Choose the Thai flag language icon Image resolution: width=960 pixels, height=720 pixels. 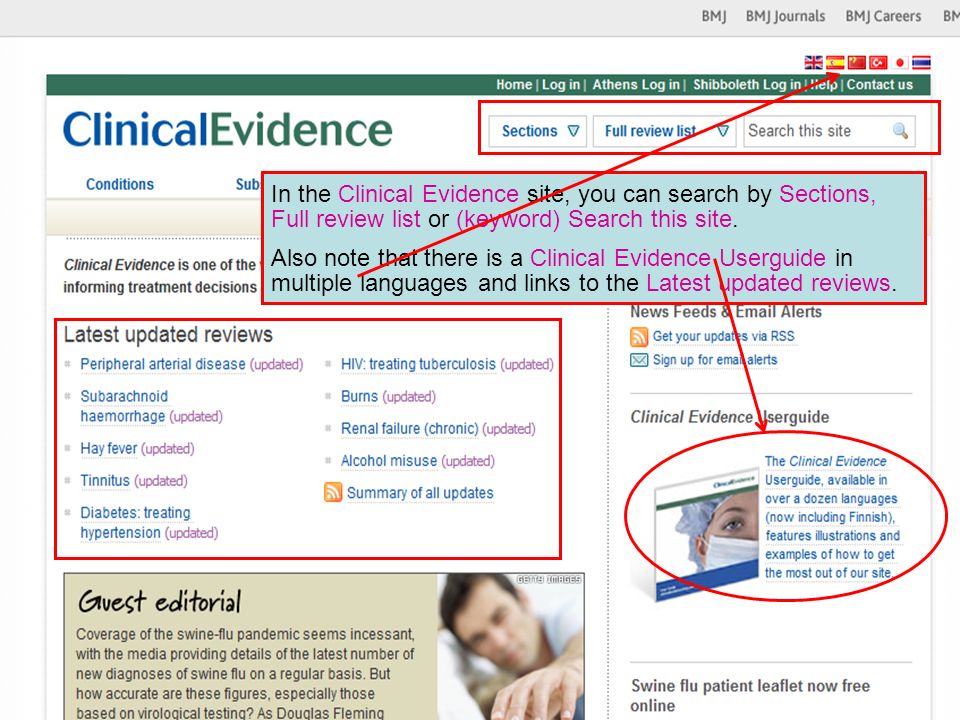921,62
